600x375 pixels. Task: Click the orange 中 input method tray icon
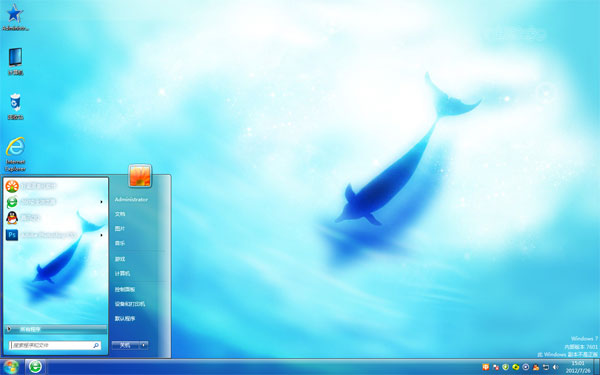pyautogui.click(x=486, y=367)
